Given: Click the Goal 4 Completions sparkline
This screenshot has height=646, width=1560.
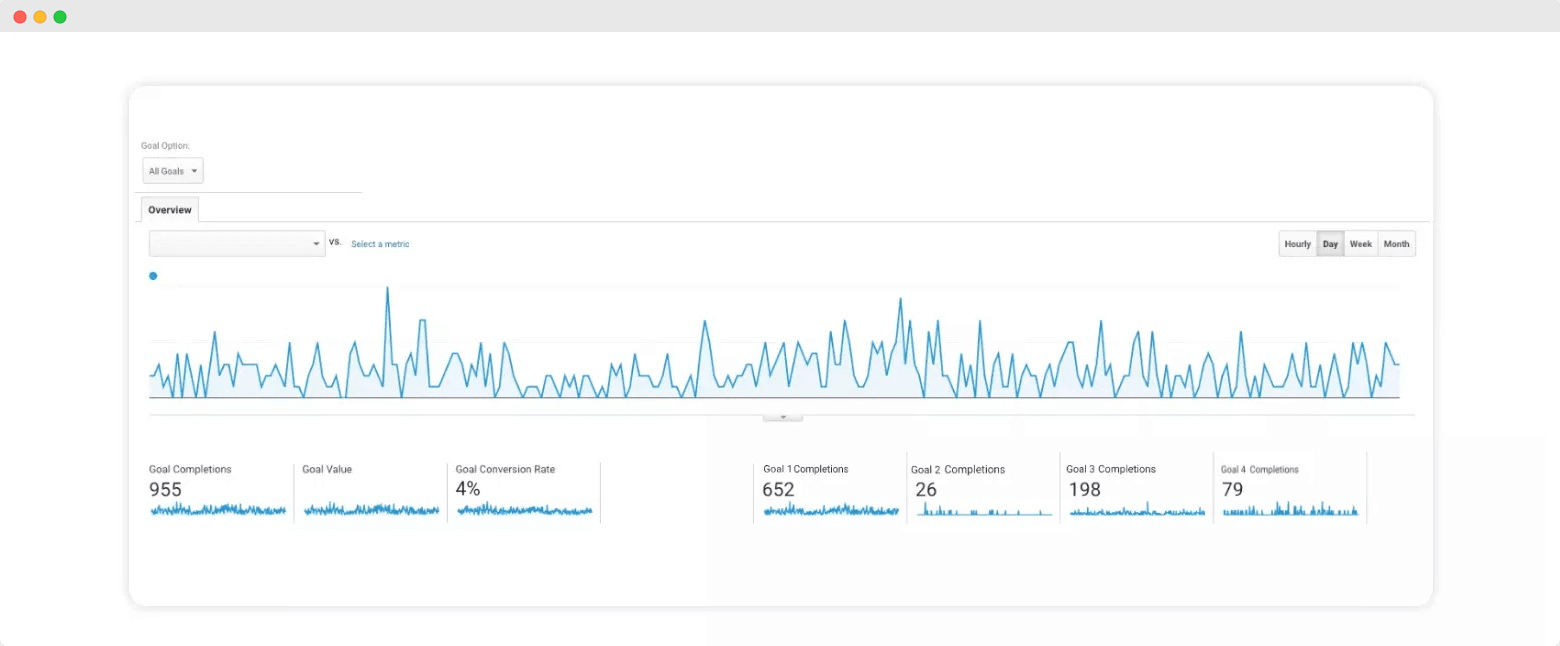Looking at the screenshot, I should click(1291, 509).
